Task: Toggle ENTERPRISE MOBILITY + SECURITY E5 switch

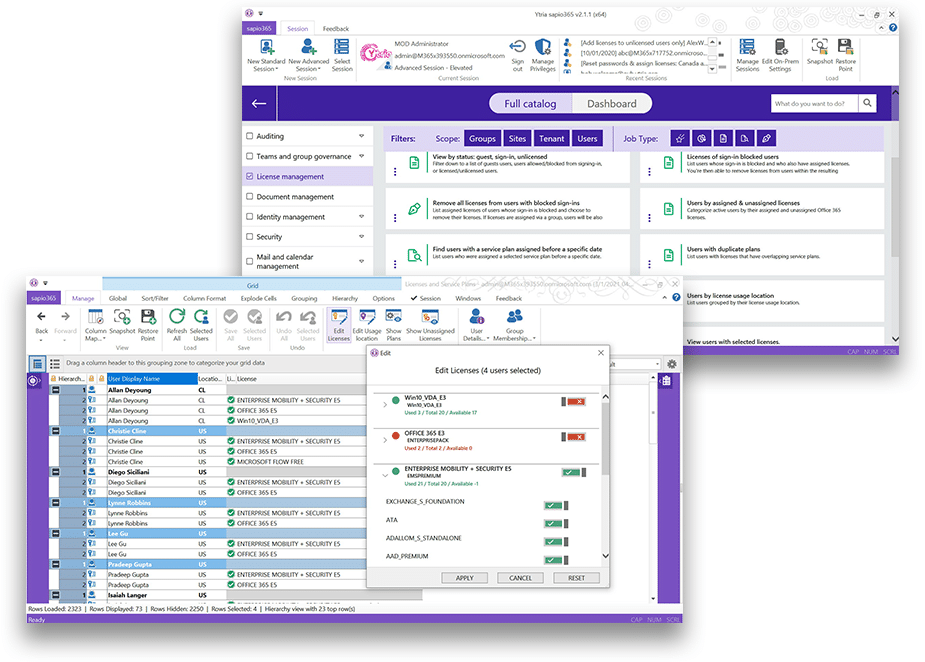Action: click(573, 473)
